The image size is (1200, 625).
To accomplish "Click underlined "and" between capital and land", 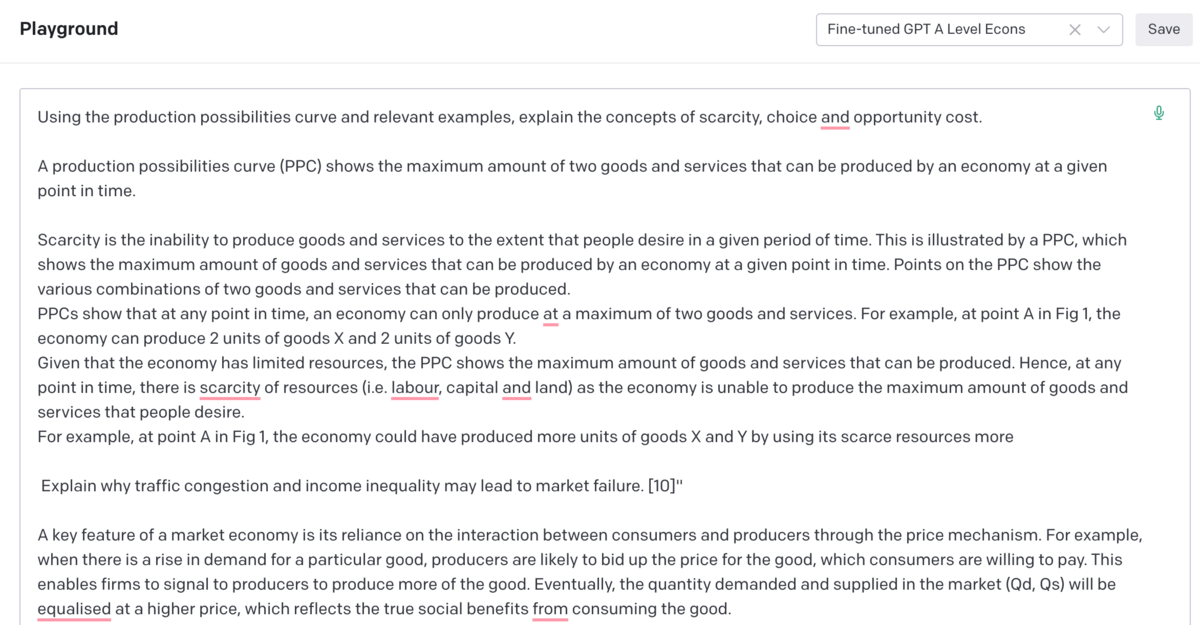I will [517, 388].
